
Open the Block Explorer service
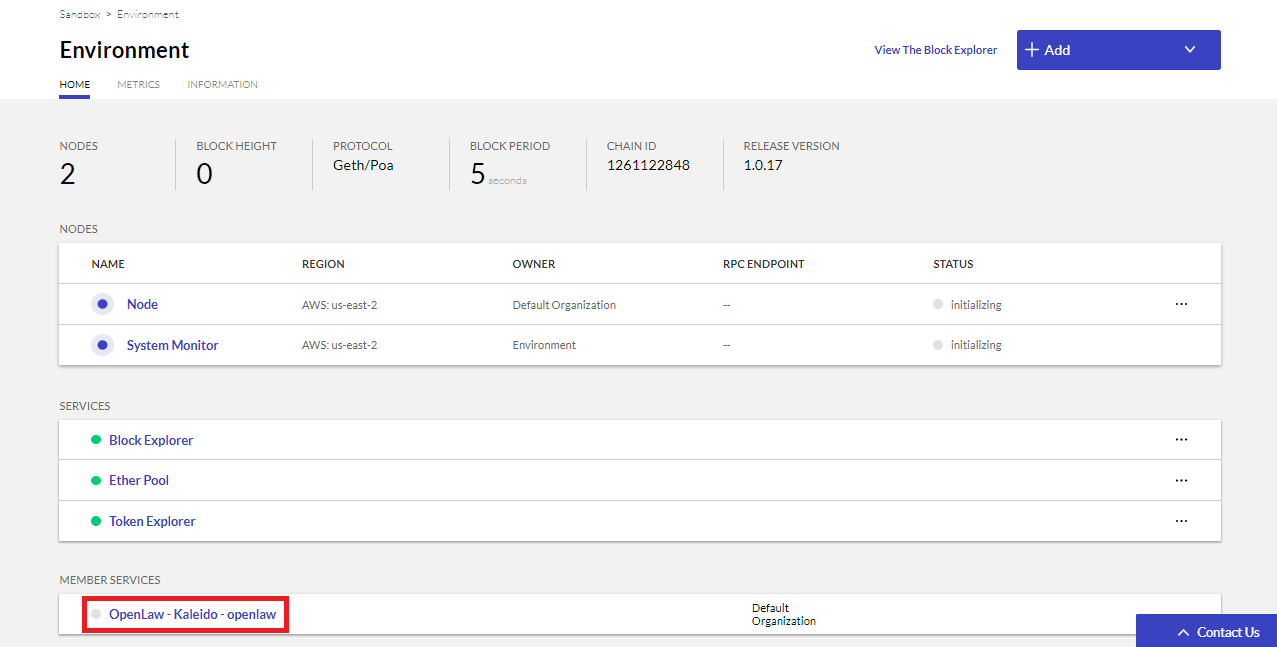point(151,440)
